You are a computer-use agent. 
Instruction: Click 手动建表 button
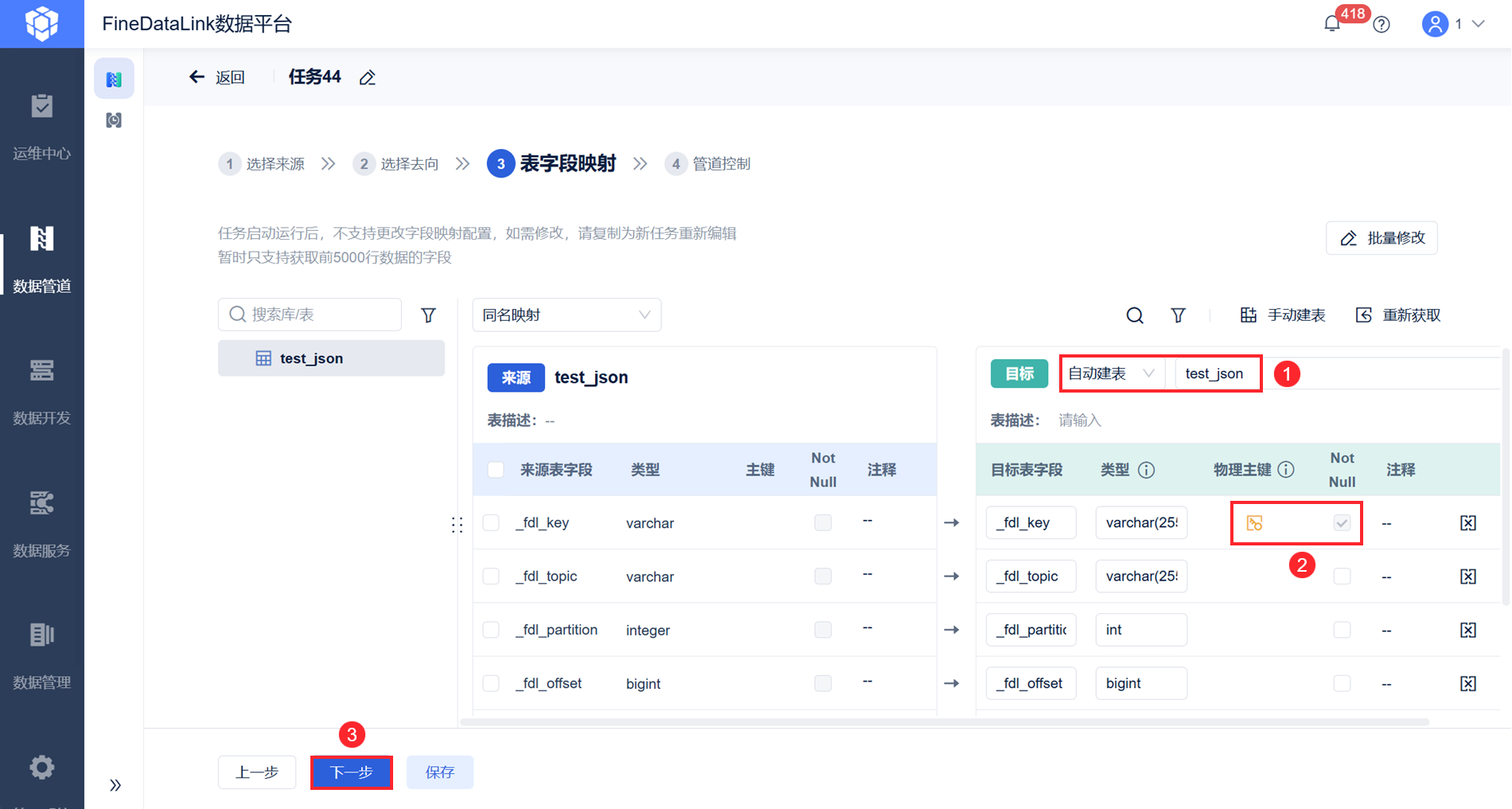(1283, 315)
